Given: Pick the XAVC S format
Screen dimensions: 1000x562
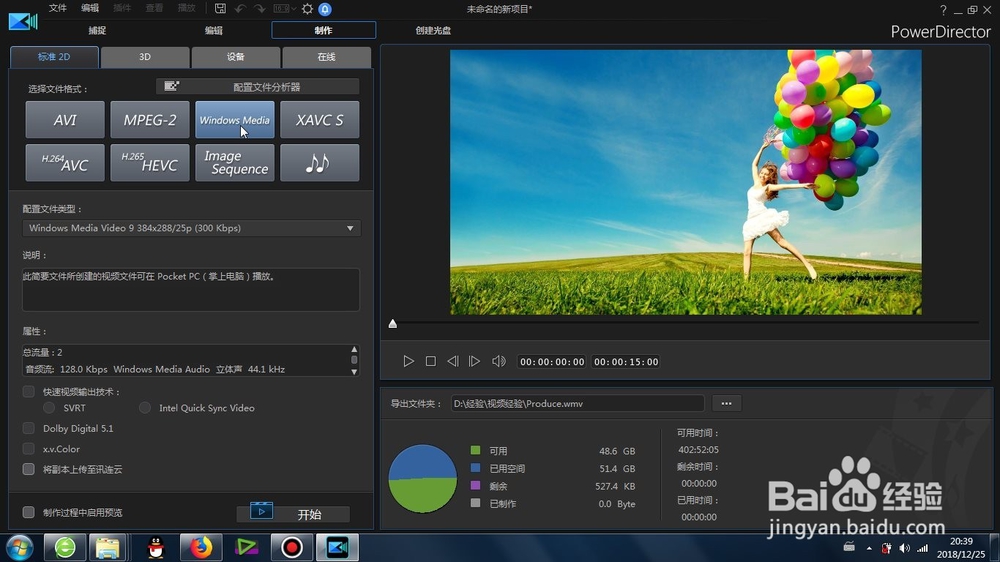Looking at the screenshot, I should tap(320, 119).
